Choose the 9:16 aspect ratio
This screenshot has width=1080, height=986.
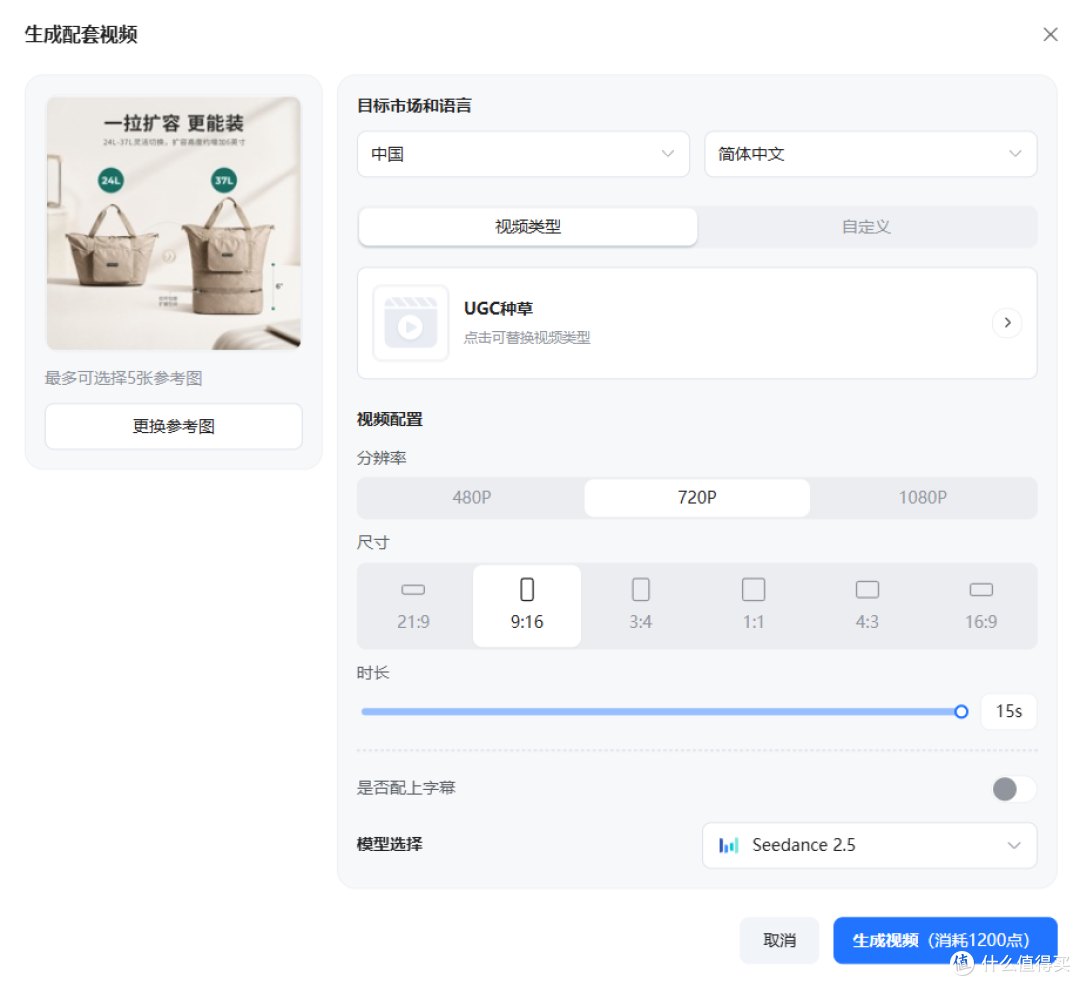527,605
